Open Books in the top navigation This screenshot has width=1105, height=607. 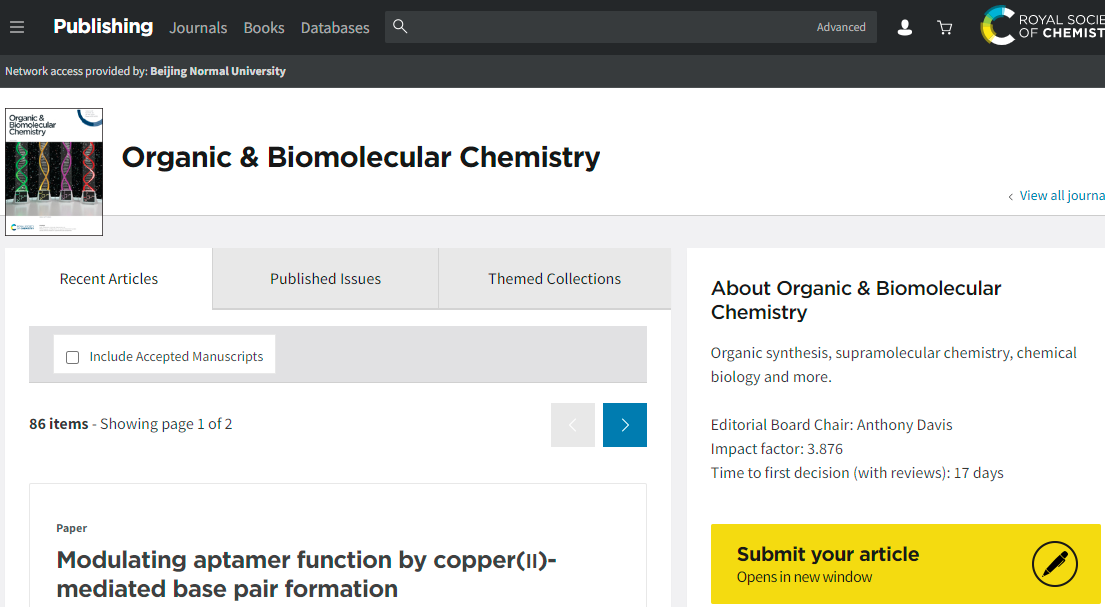pyautogui.click(x=264, y=28)
